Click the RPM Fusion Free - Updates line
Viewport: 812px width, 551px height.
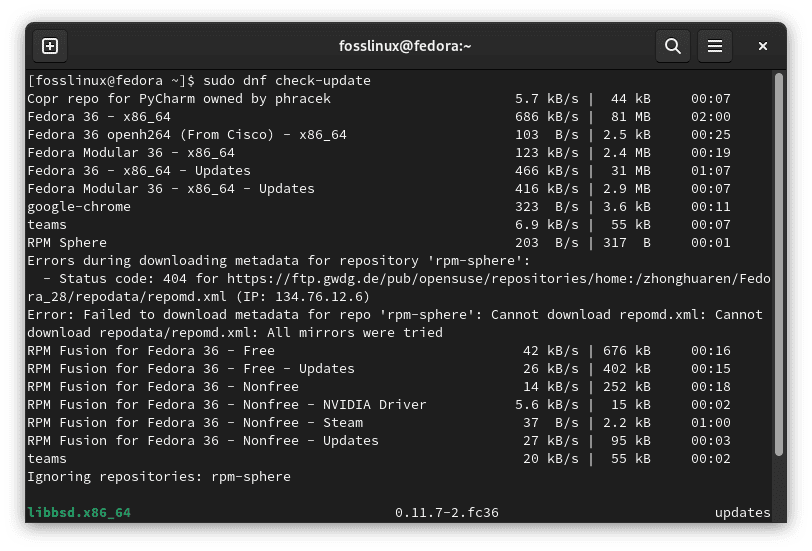tap(190, 369)
